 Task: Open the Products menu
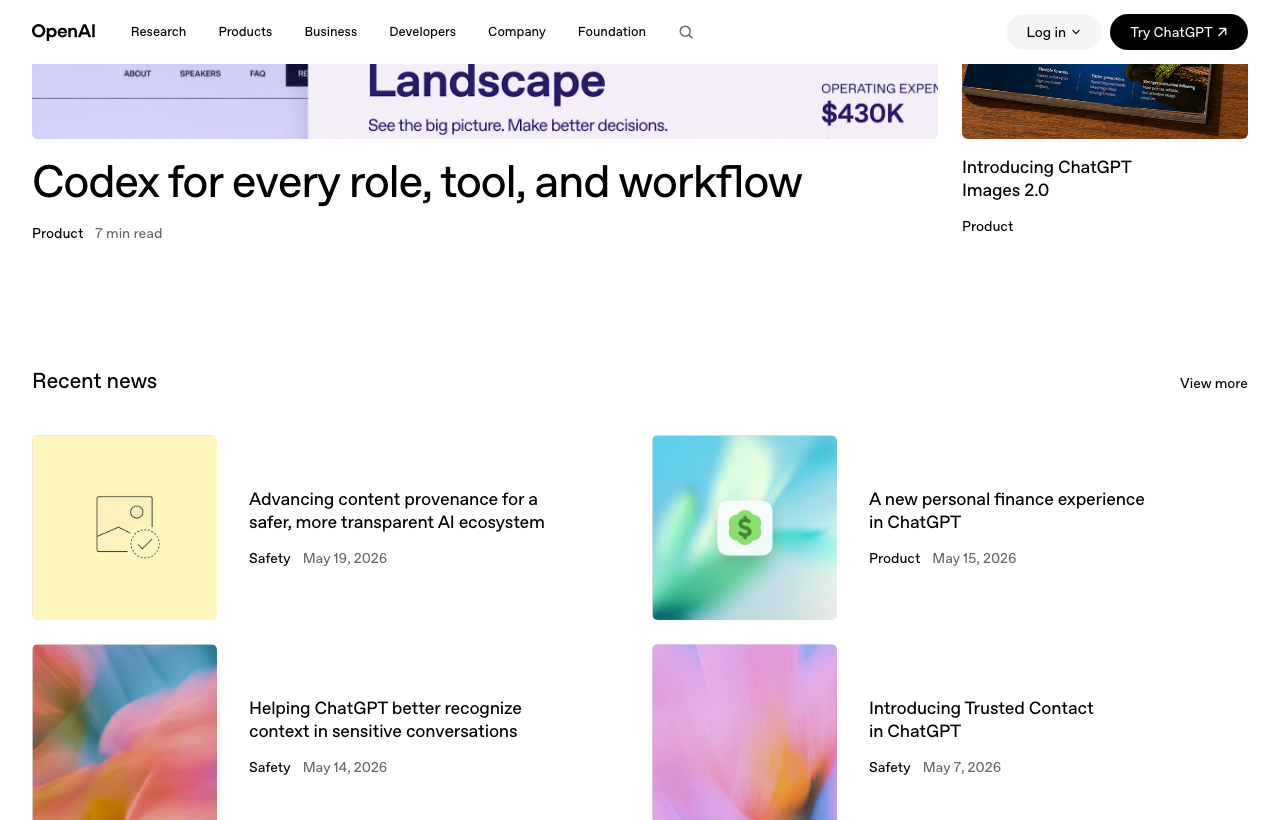click(245, 32)
